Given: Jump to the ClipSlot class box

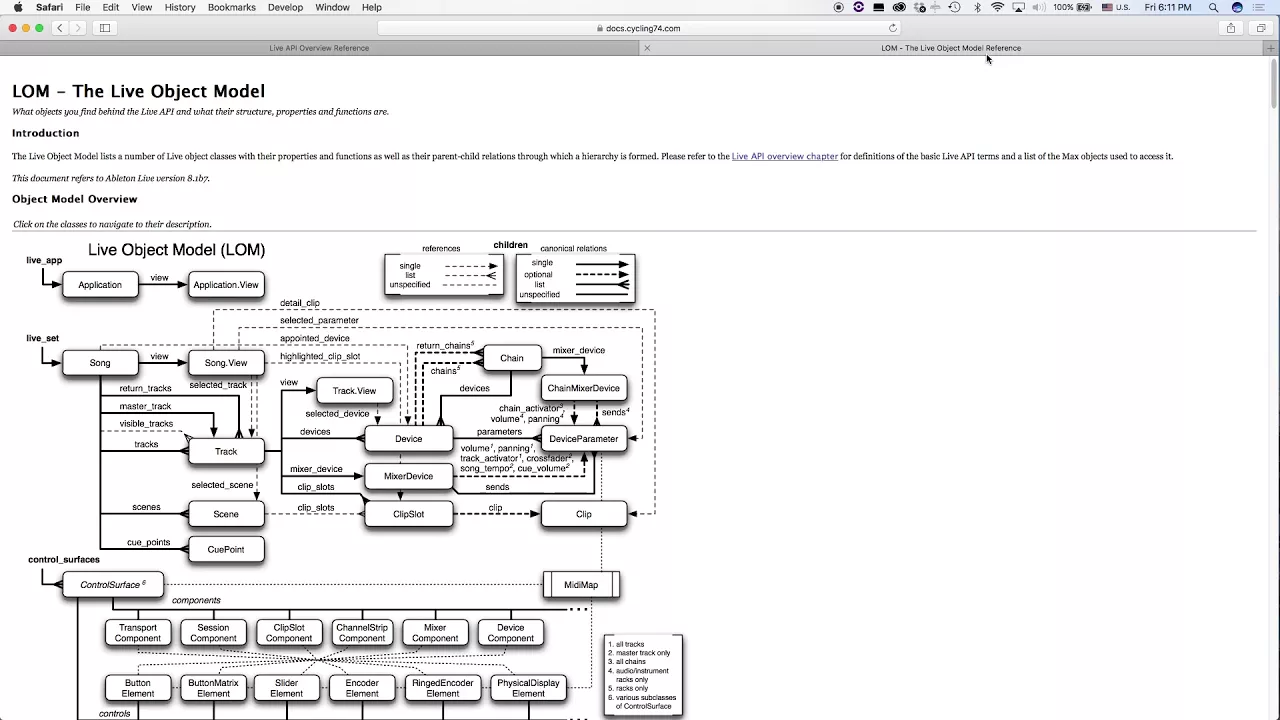Looking at the screenshot, I should click(x=408, y=514).
